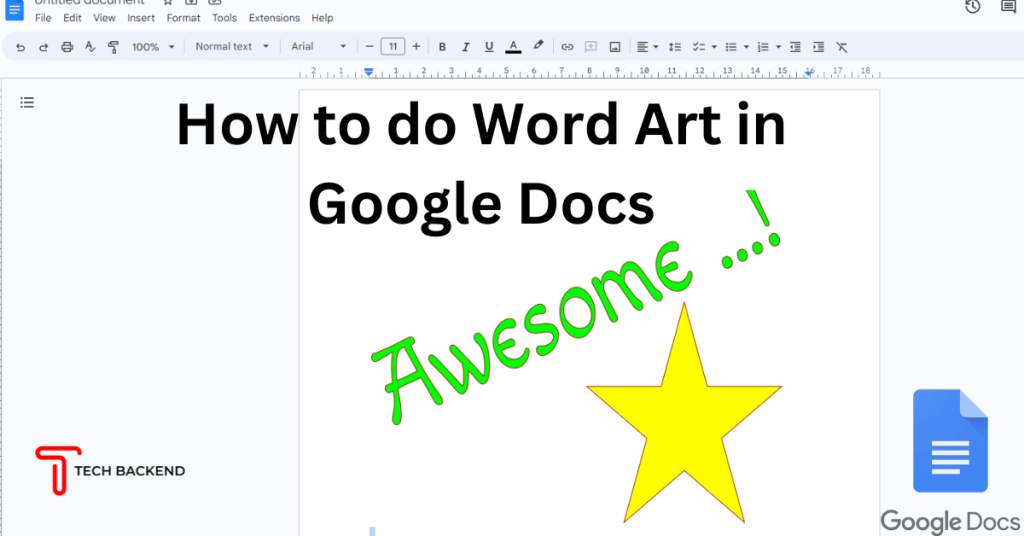Viewport: 1024px width, 536px height.
Task: Click the text color A icon
Action: click(513, 47)
